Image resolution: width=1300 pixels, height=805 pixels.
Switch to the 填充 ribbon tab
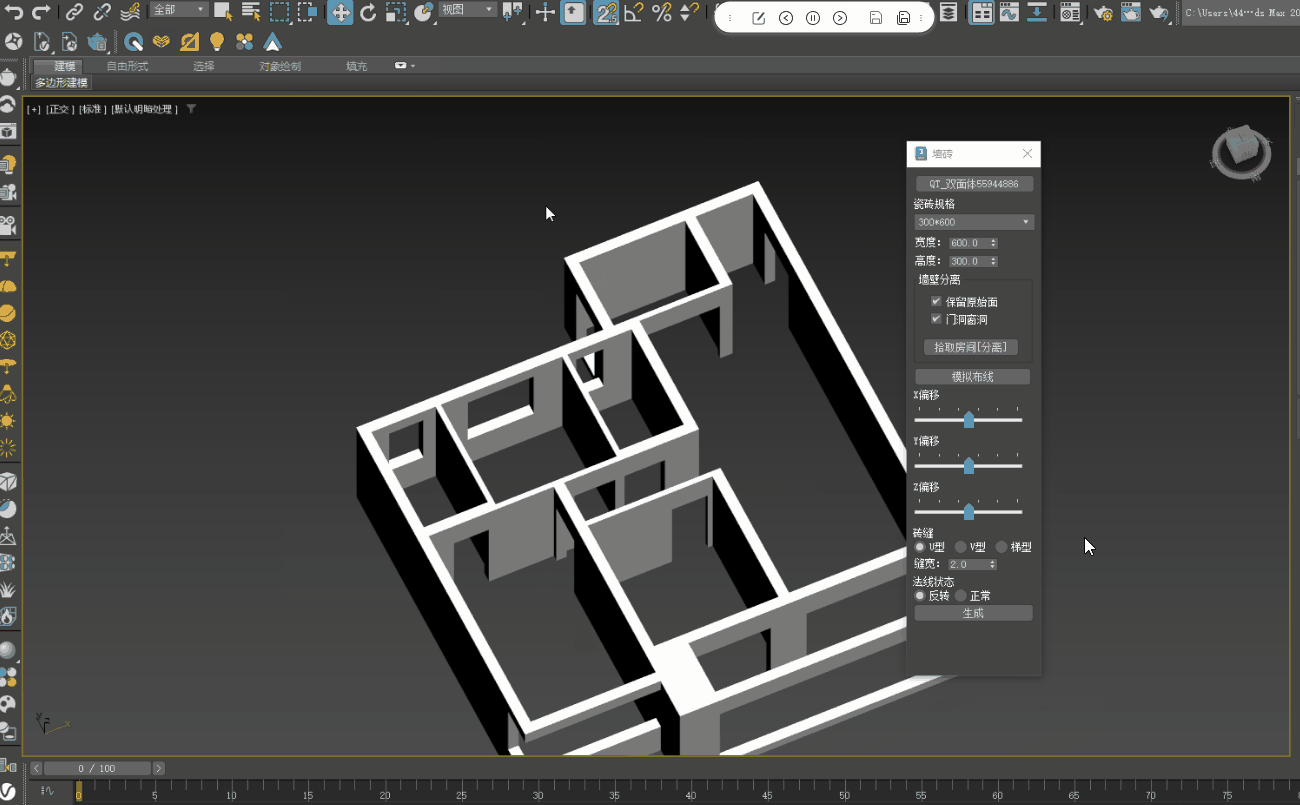356,66
